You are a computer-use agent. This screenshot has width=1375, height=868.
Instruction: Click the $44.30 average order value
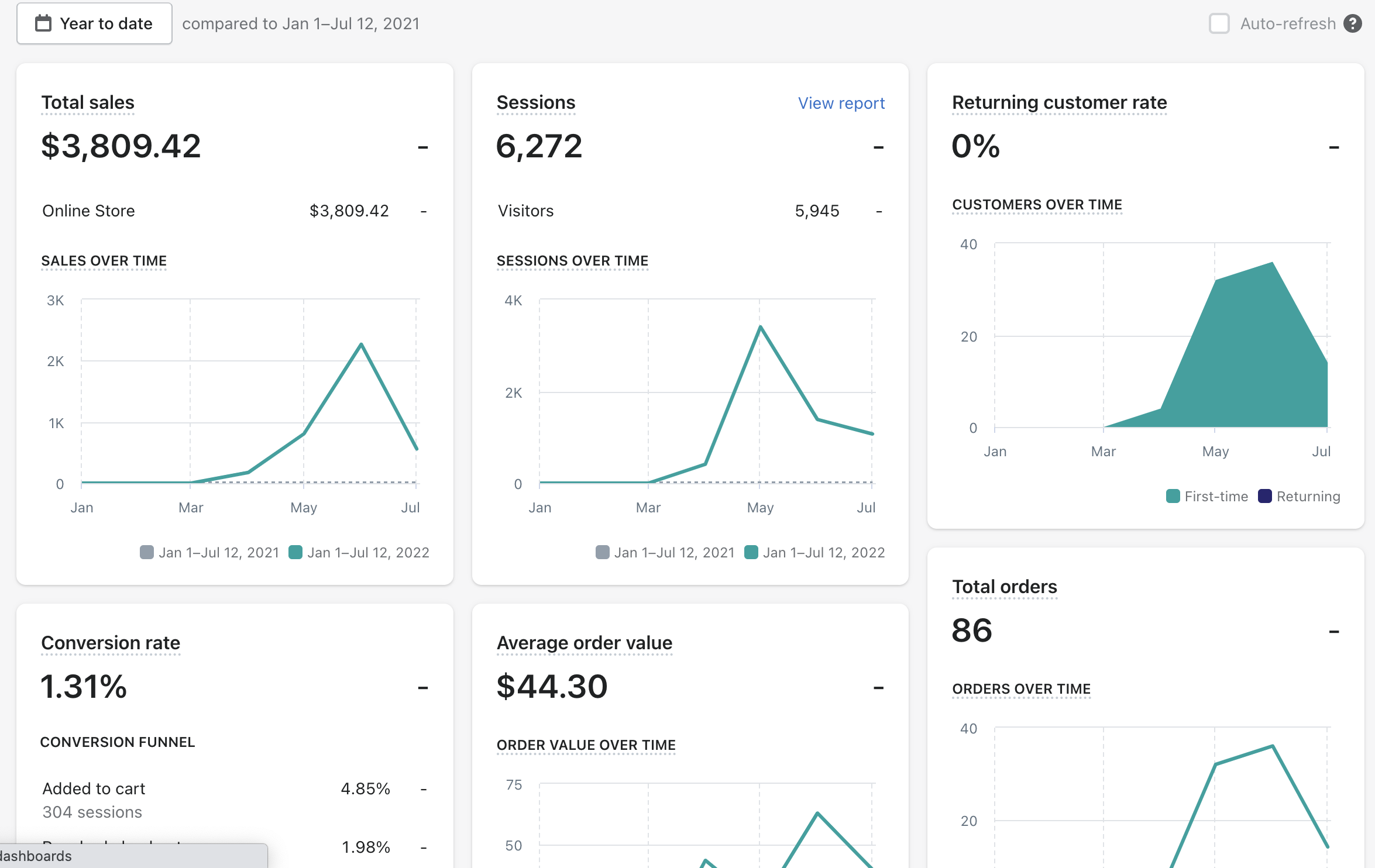[x=552, y=687]
